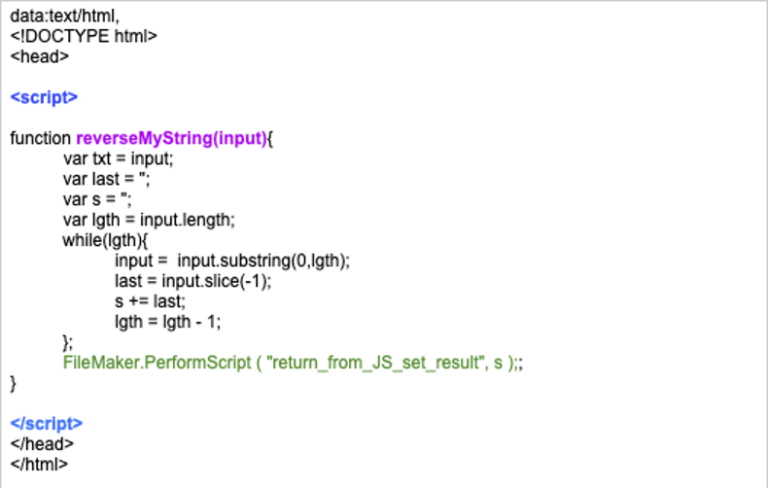Click the green FileMaker.PerformScript line

[292, 362]
